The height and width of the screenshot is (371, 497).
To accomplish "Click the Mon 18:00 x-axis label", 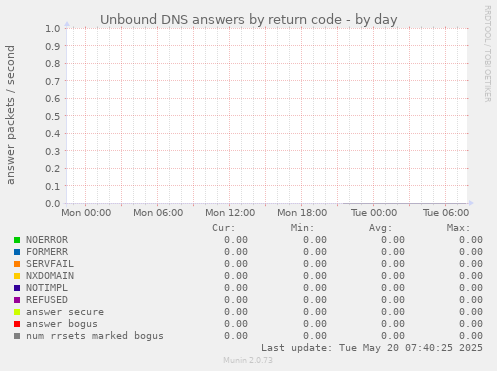I will point(302,213).
